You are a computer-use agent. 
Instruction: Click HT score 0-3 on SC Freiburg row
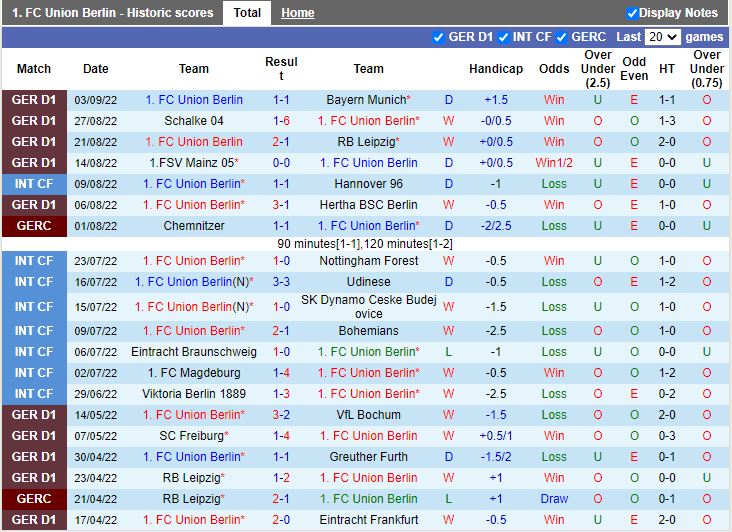pos(667,436)
